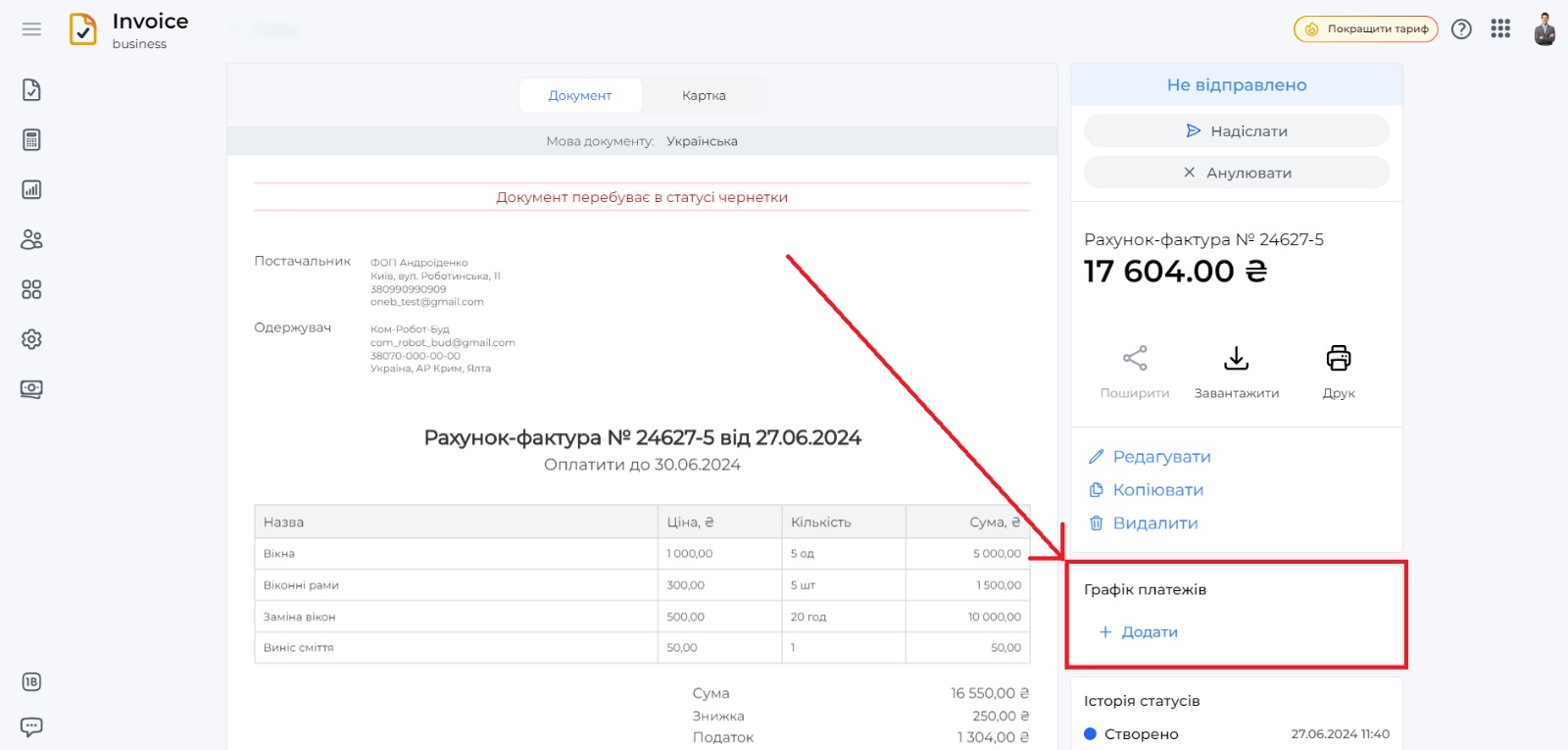Click Редагувати to edit invoice
Screen dimensions: 1568x750
tap(1161, 457)
